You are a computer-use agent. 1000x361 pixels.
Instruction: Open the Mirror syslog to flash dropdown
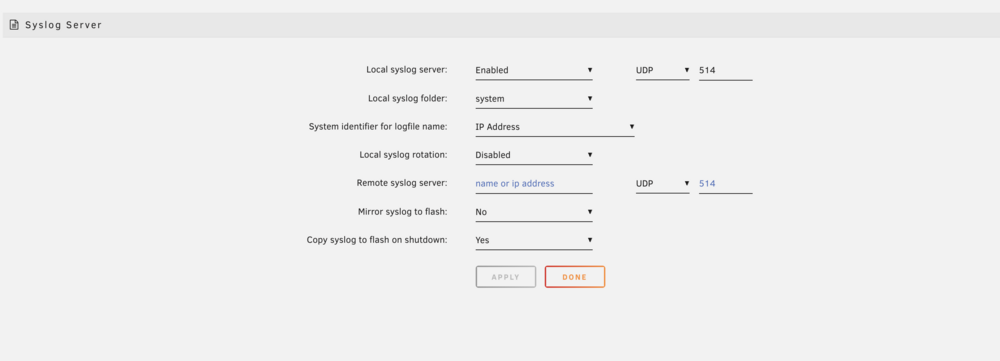(x=534, y=212)
